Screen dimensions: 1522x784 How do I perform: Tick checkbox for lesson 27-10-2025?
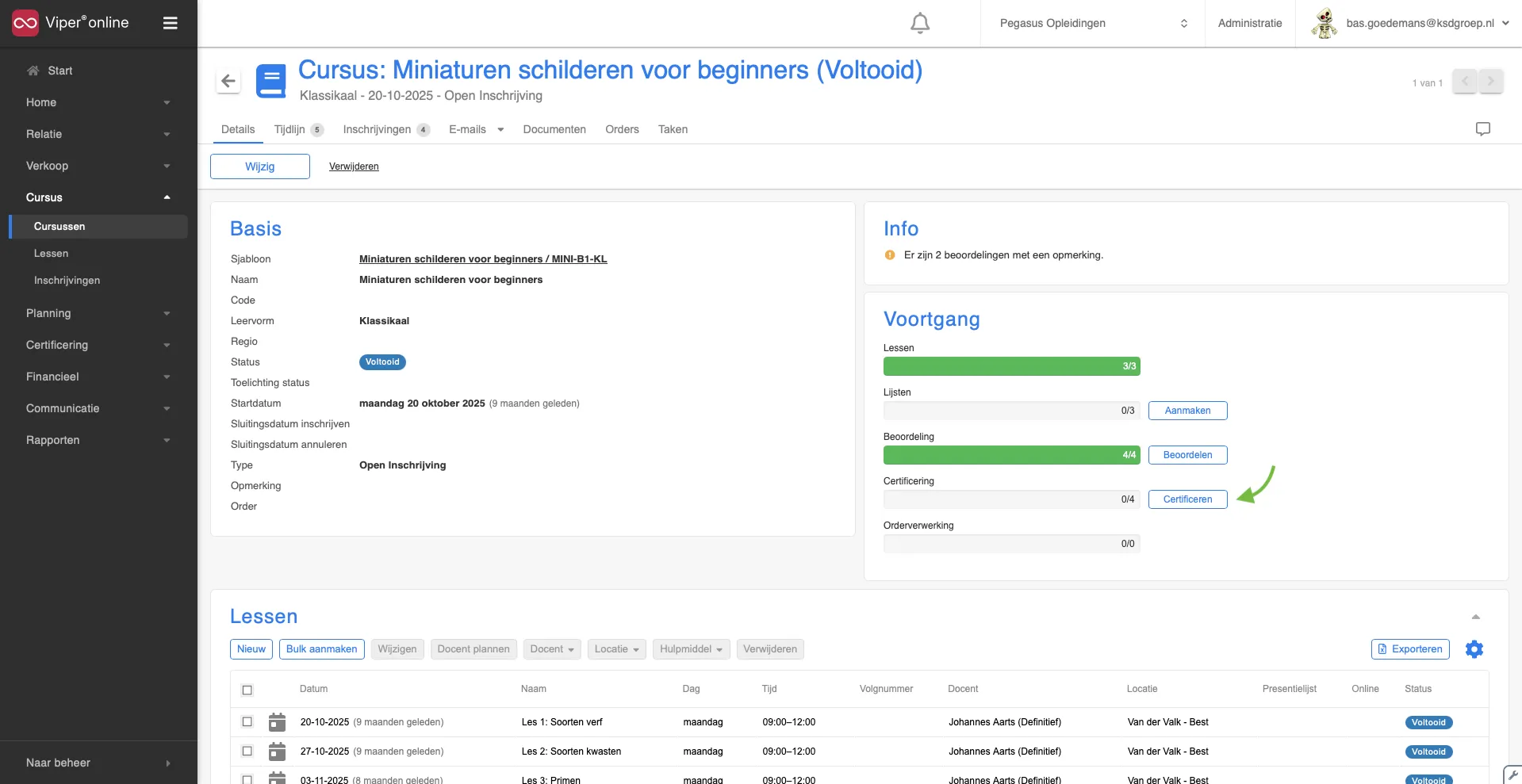[247, 751]
